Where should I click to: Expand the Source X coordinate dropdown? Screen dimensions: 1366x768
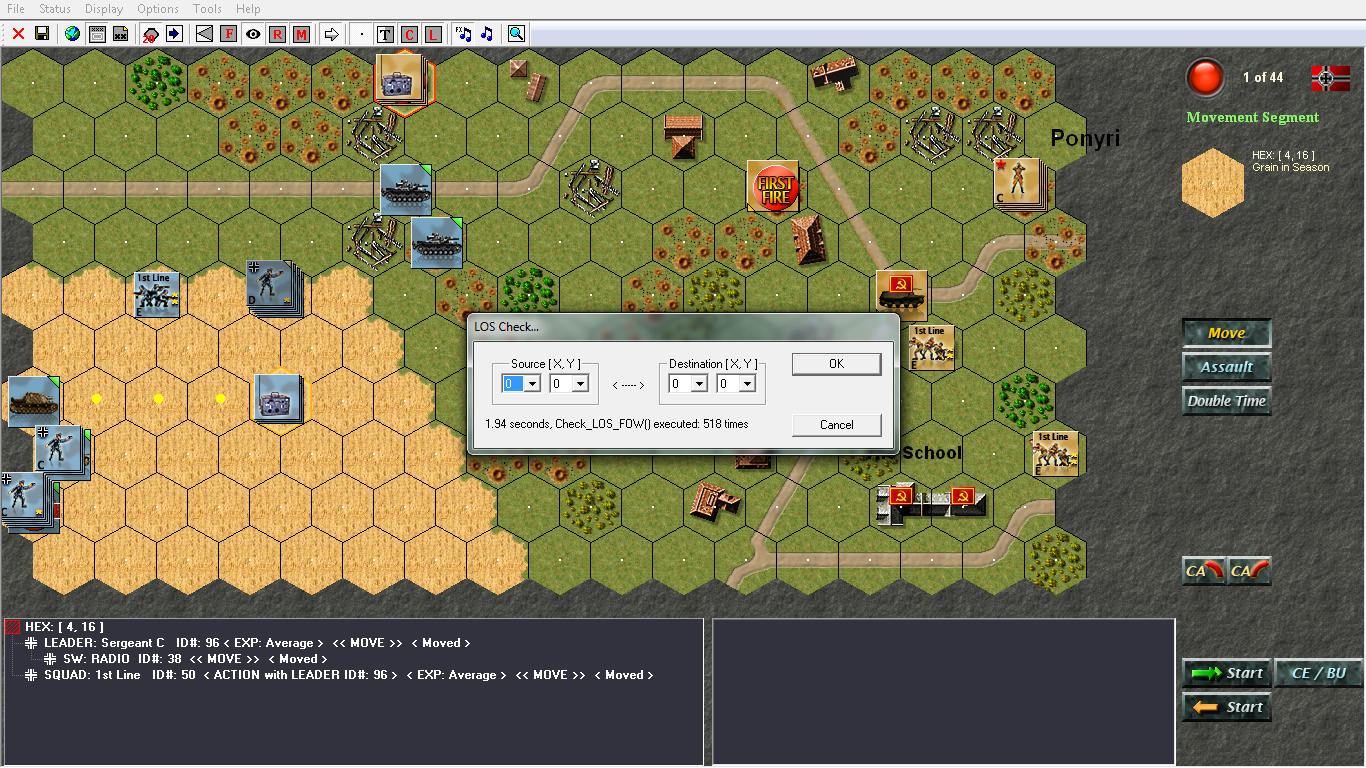(x=532, y=383)
